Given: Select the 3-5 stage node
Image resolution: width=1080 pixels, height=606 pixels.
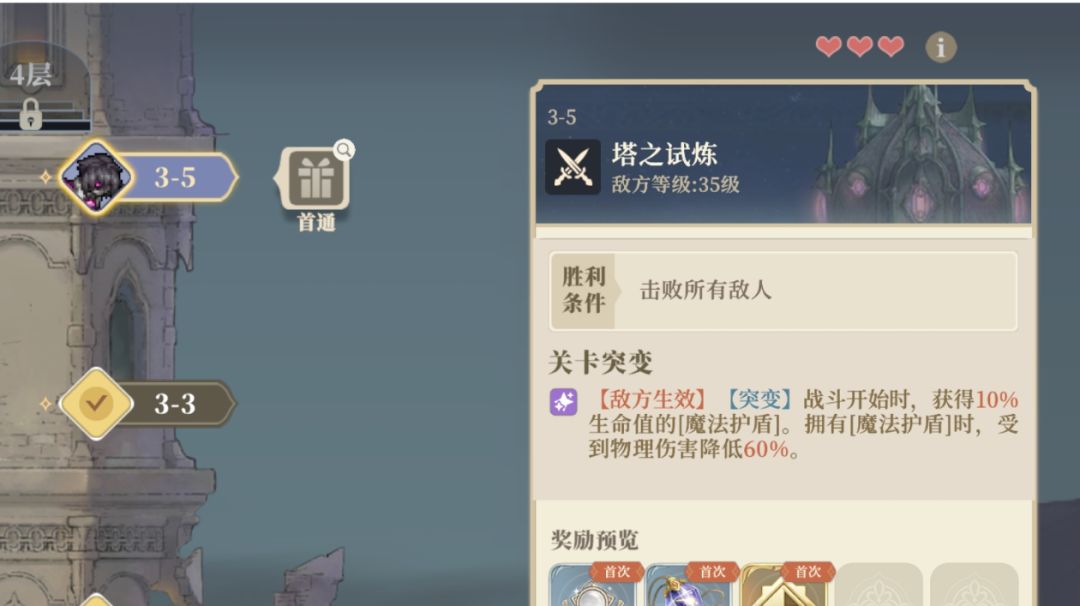Looking at the screenshot, I should tap(148, 178).
